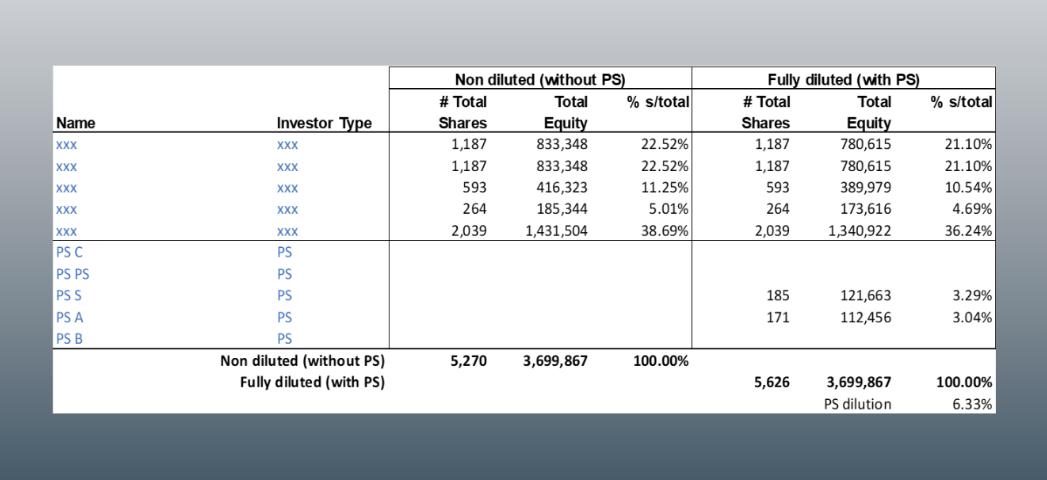Image resolution: width=1047 pixels, height=480 pixels.
Task: Select the 185,344 total equity cell
Action: [x=562, y=209]
